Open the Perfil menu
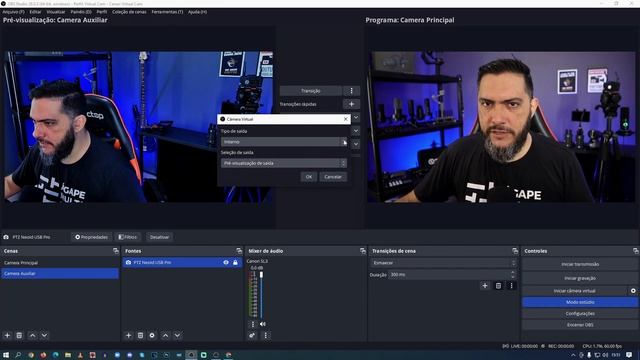This screenshot has width=640, height=360. pyautogui.click(x=102, y=12)
